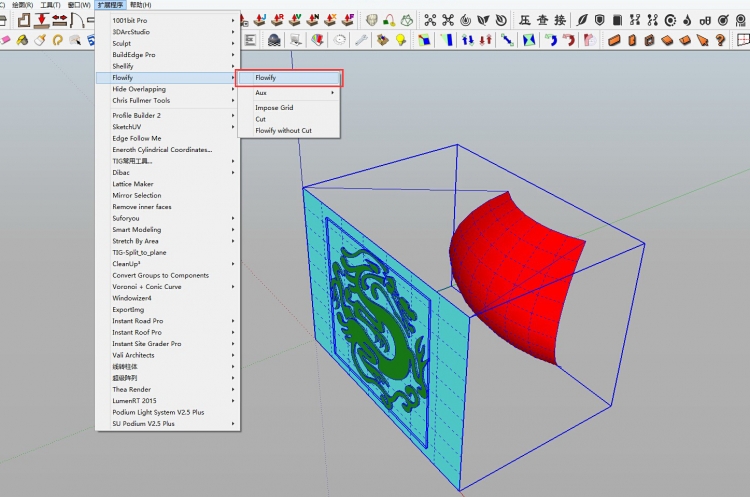
Task: Select Windowizer4 menu entry
Action: [x=168, y=298]
